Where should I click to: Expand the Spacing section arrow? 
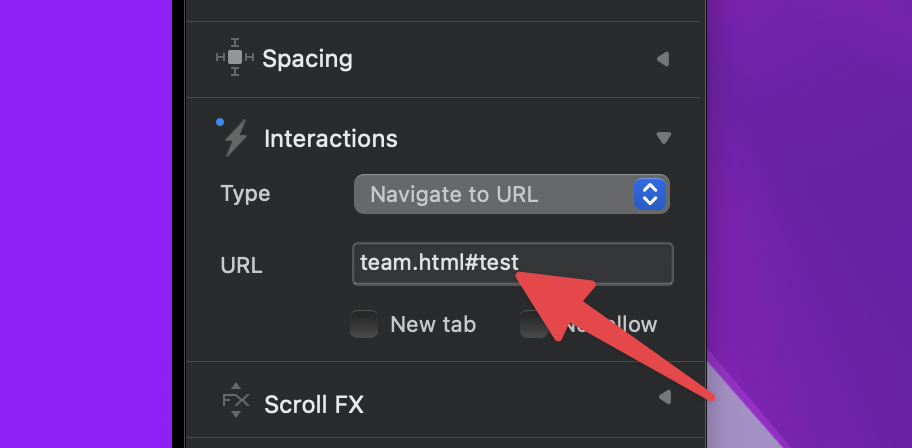[662, 59]
